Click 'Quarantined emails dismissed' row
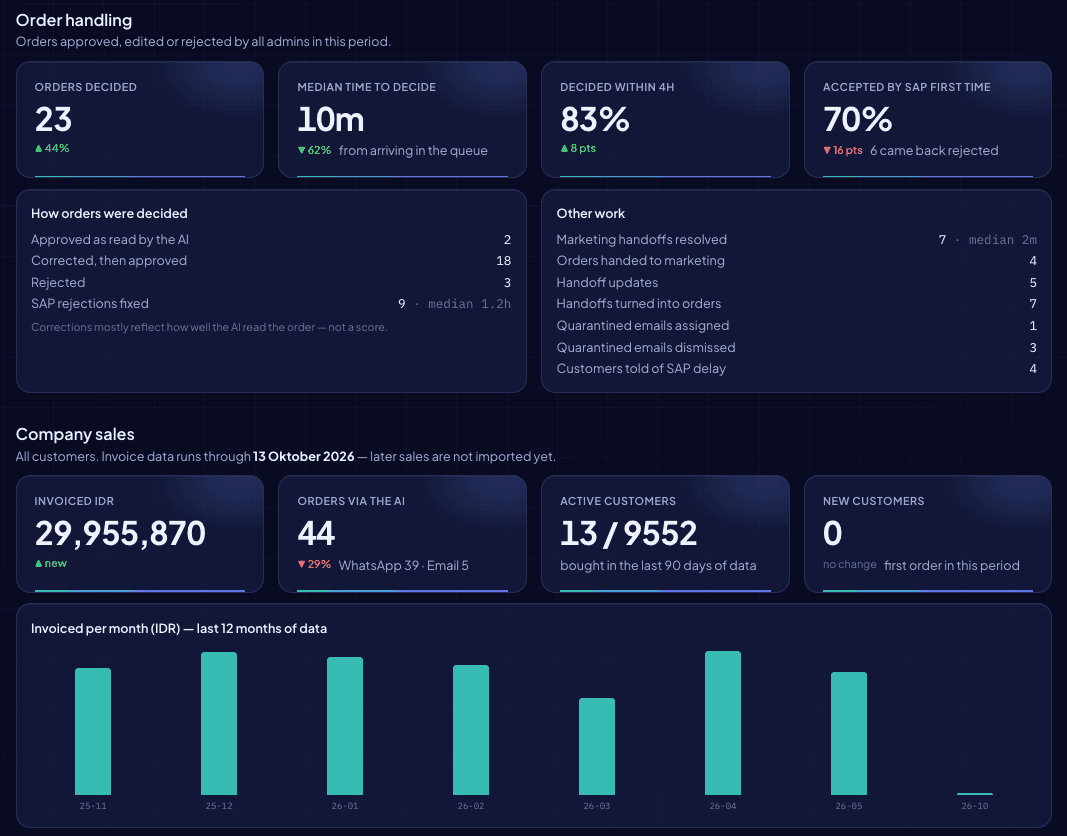 pos(796,347)
